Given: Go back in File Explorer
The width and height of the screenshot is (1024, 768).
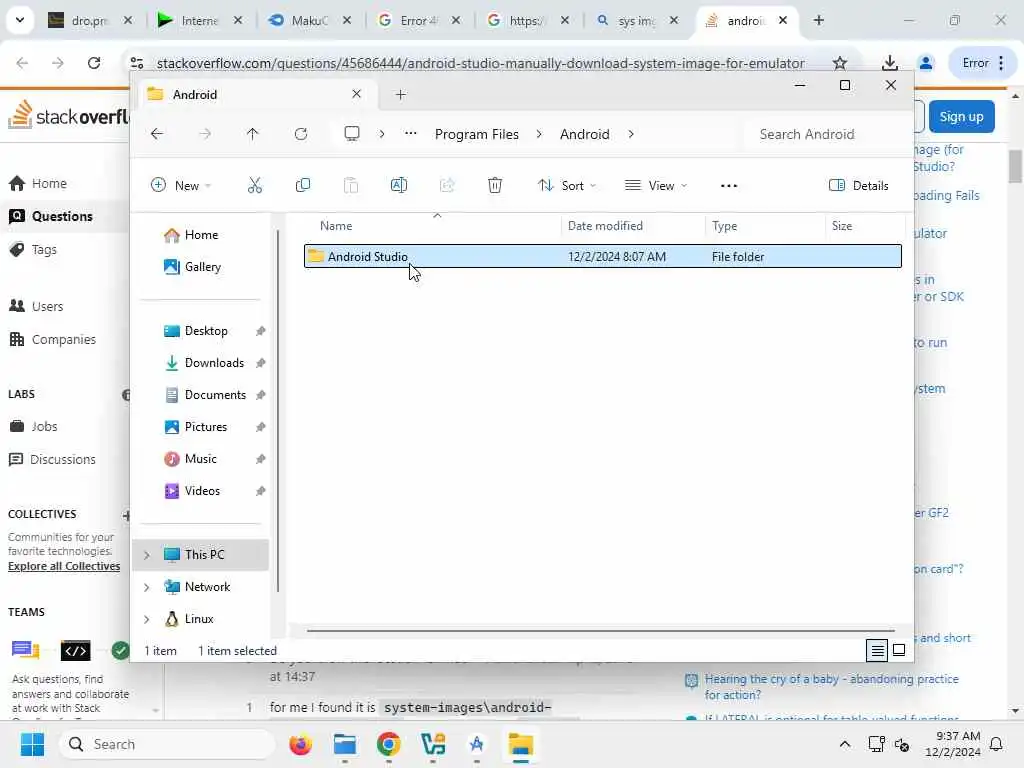Looking at the screenshot, I should [157, 134].
